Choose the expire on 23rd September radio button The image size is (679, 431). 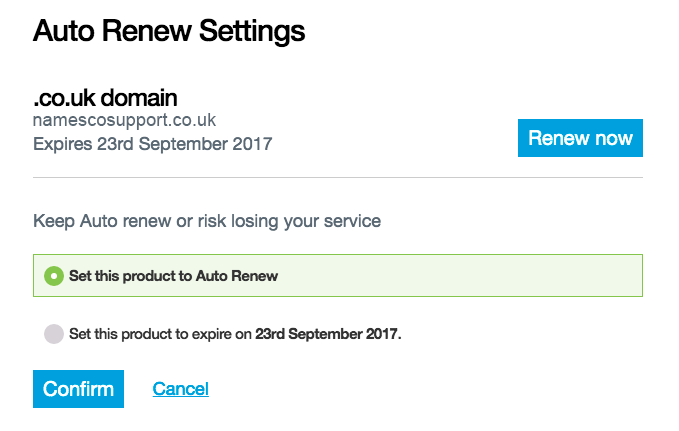pos(54,334)
